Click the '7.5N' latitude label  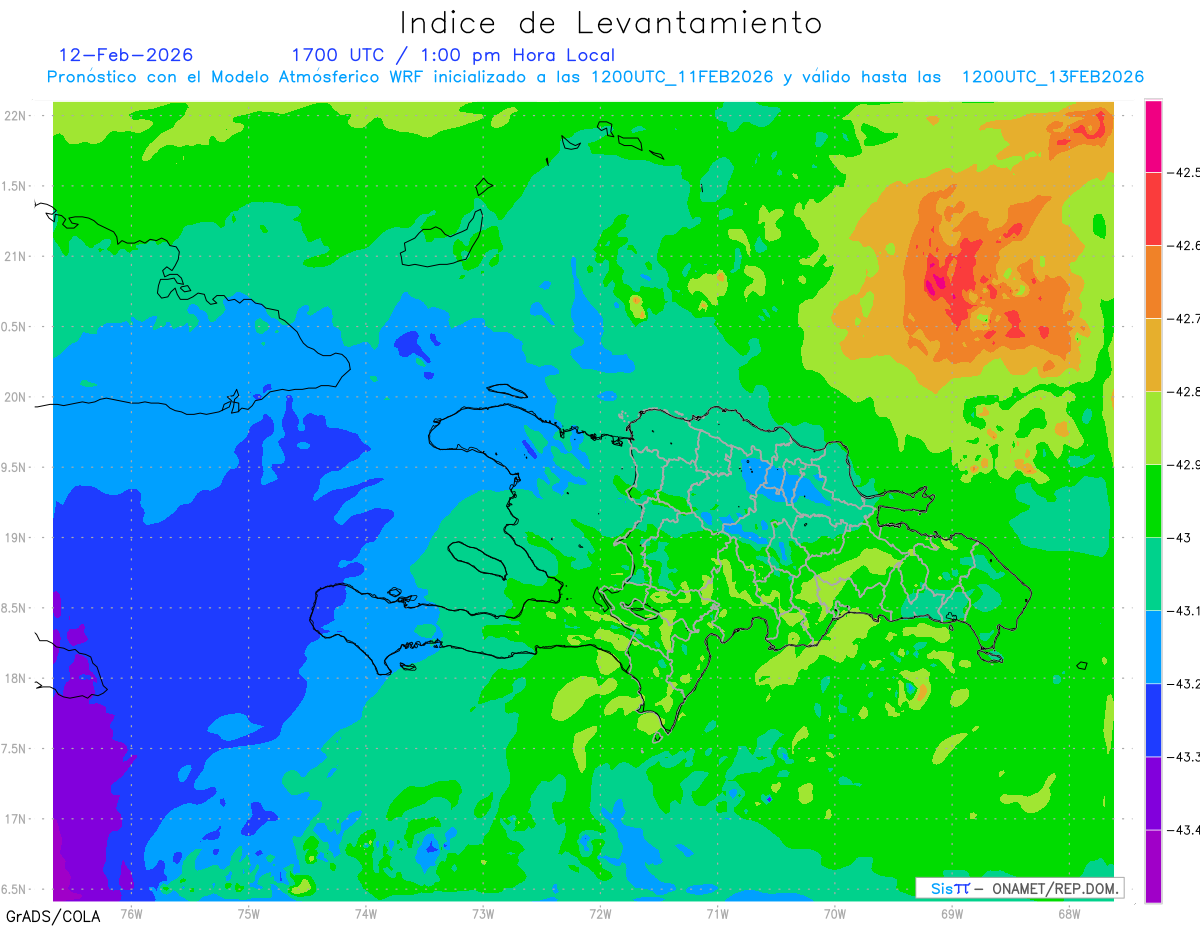point(12,749)
